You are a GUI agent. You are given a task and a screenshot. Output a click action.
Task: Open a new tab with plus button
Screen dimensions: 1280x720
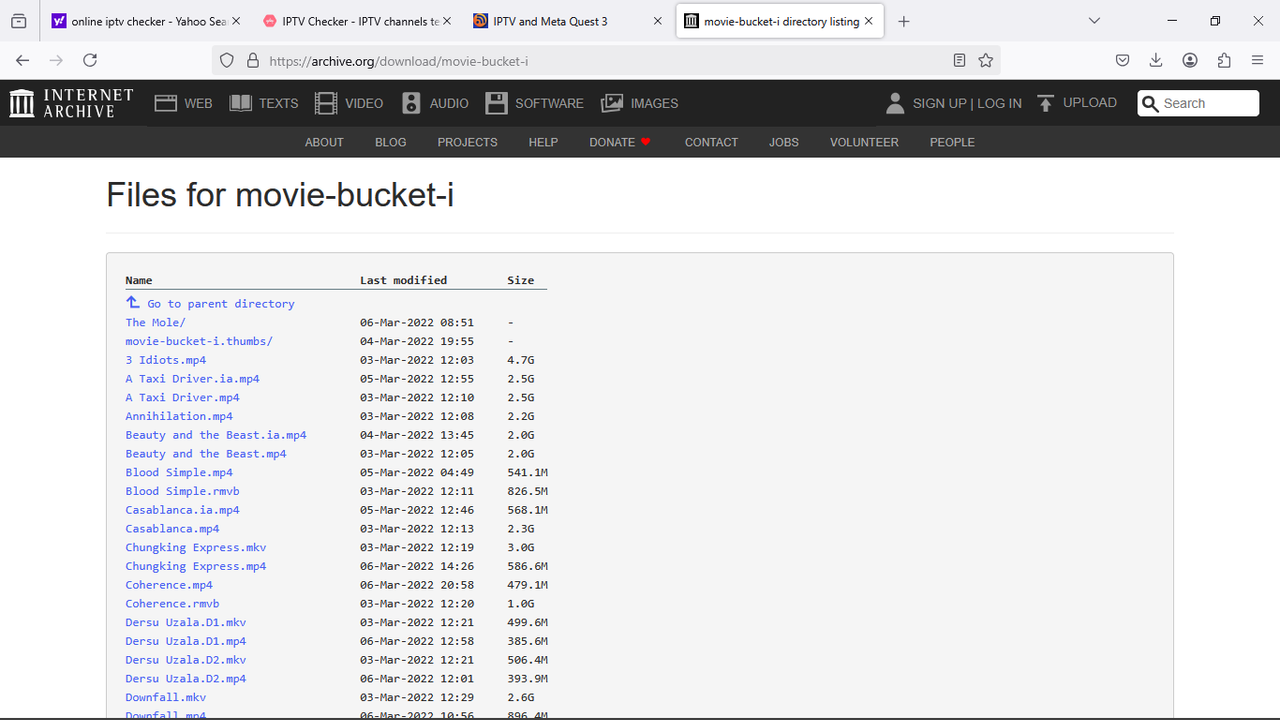pyautogui.click(x=904, y=21)
